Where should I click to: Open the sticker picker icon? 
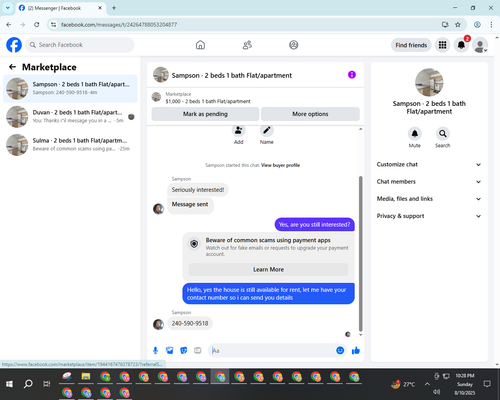click(x=184, y=350)
